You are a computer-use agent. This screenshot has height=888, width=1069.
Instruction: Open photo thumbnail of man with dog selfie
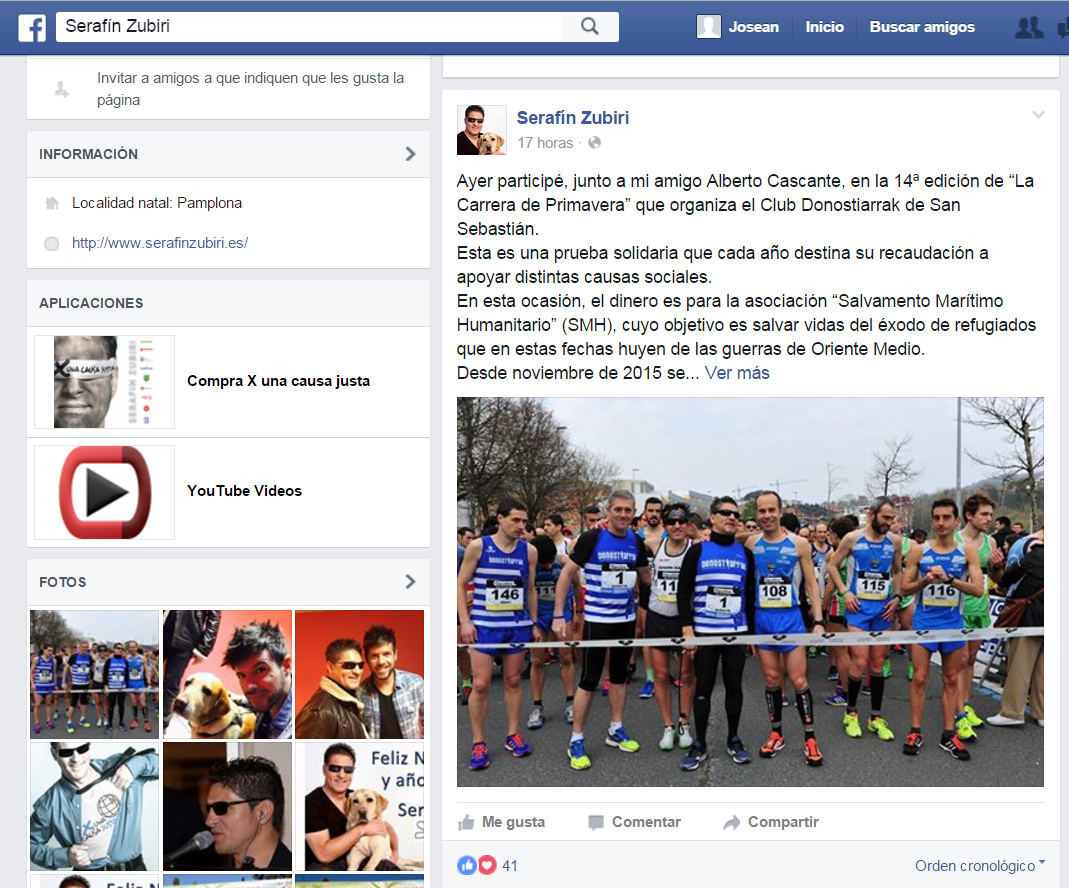point(227,674)
